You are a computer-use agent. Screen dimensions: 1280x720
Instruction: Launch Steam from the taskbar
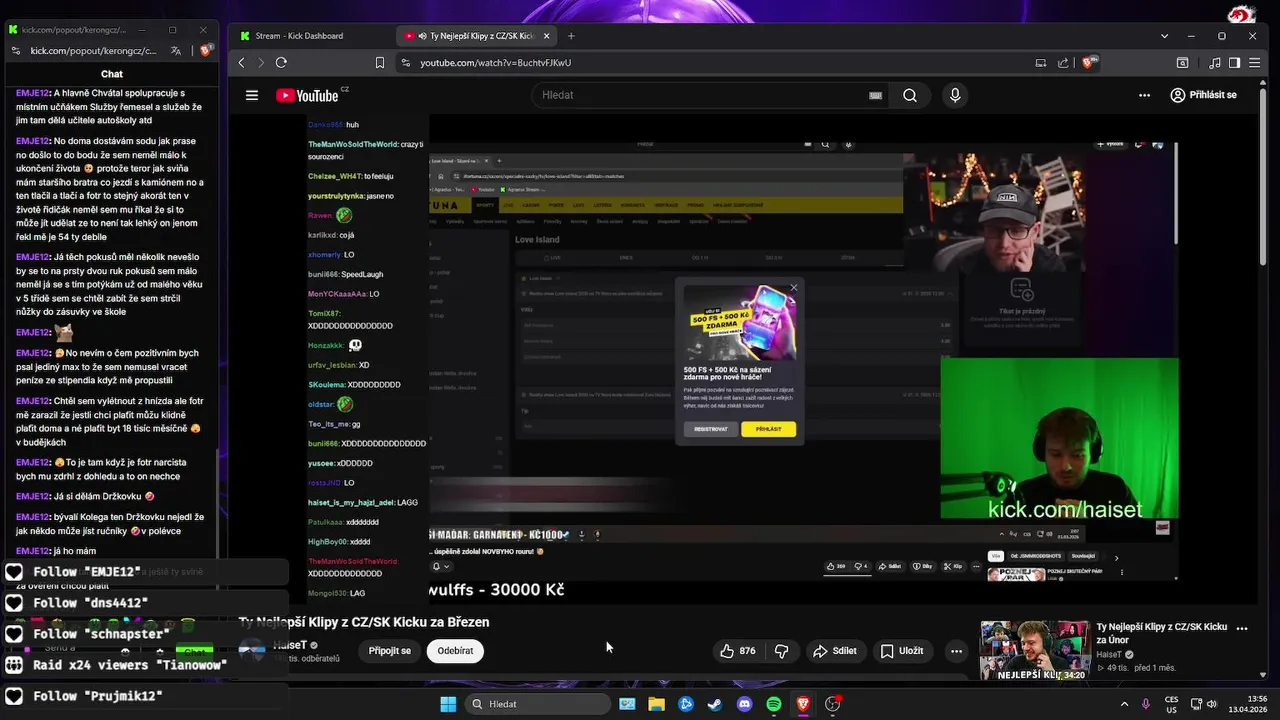click(715, 704)
